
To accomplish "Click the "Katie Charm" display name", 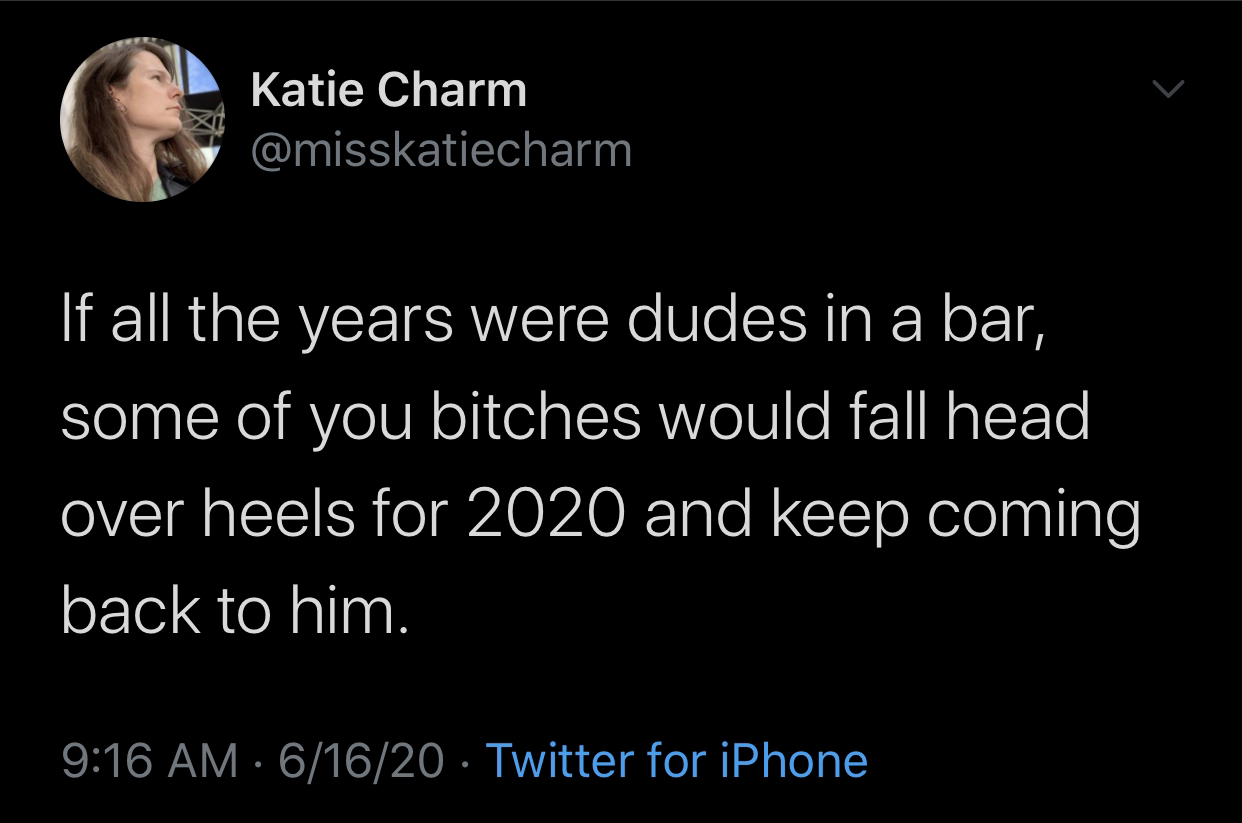I will (388, 91).
